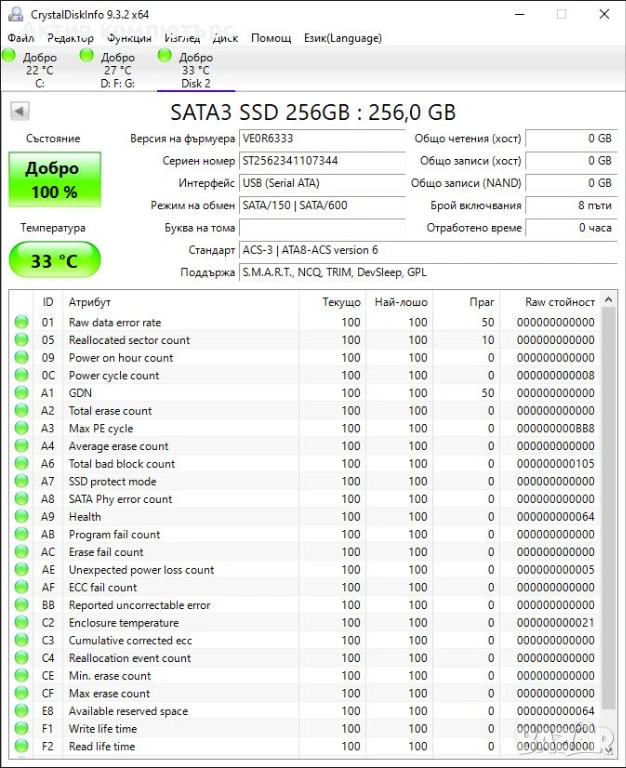This screenshot has width=626, height=768.
Task: Click green status icon for Health attribute
Action: pyautogui.click(x=21, y=517)
